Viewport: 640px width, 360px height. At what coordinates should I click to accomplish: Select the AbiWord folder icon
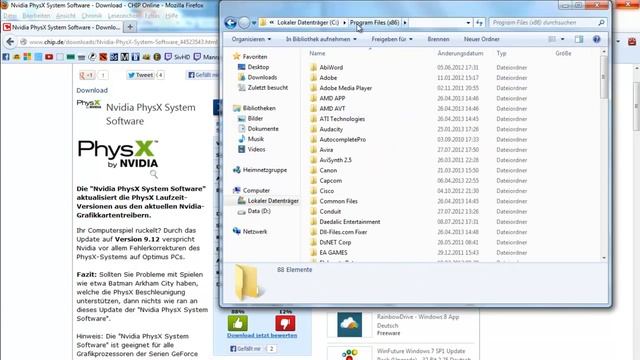[x=313, y=67]
